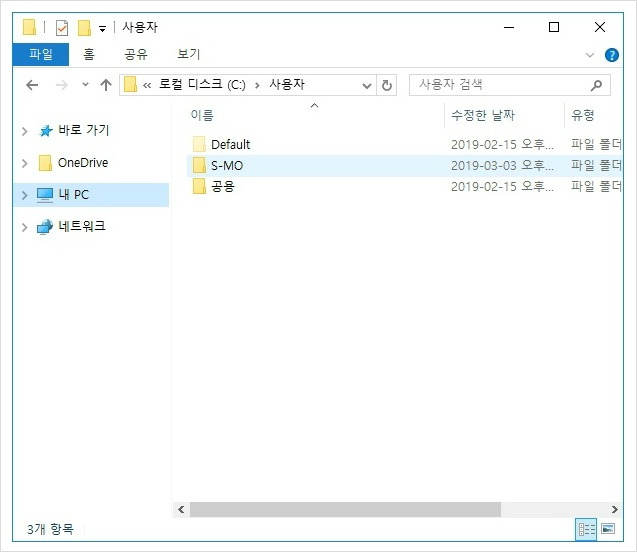Click the New folder icon in title bar
Image resolution: width=637 pixels, height=552 pixels.
click(84, 28)
